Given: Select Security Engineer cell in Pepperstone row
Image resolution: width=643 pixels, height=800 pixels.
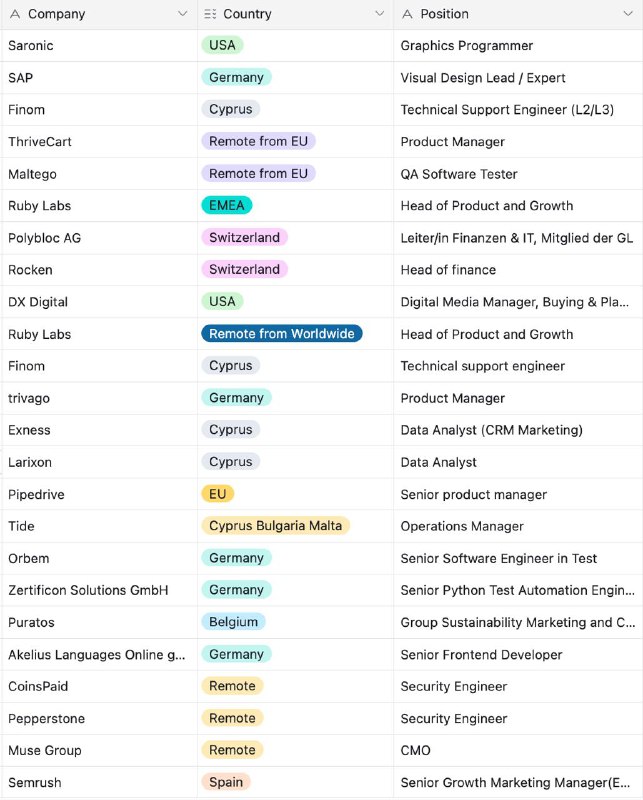Looking at the screenshot, I should 518,718.
